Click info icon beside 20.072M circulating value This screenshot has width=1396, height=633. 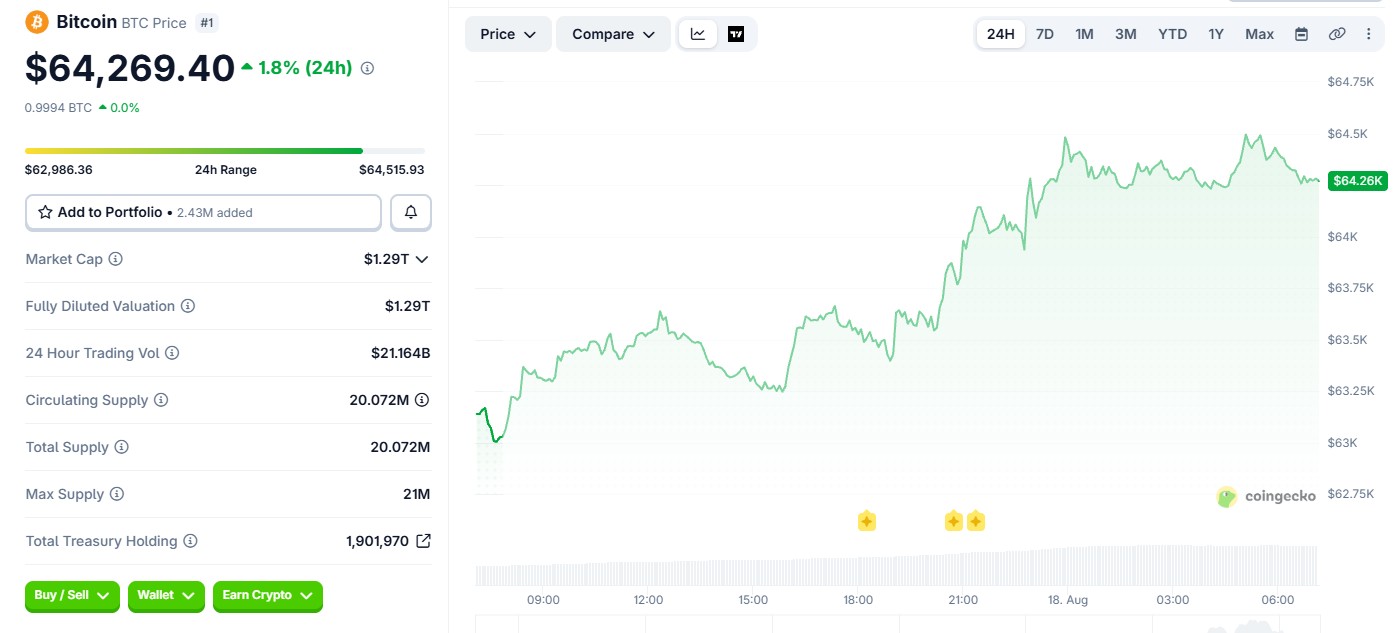point(422,400)
